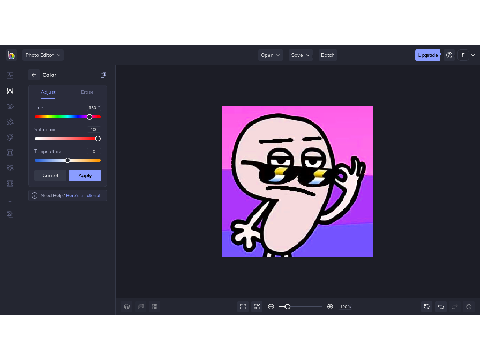The width and height of the screenshot is (480, 360).
Task: Click the fit-to-screen icon
Action: tap(243, 306)
